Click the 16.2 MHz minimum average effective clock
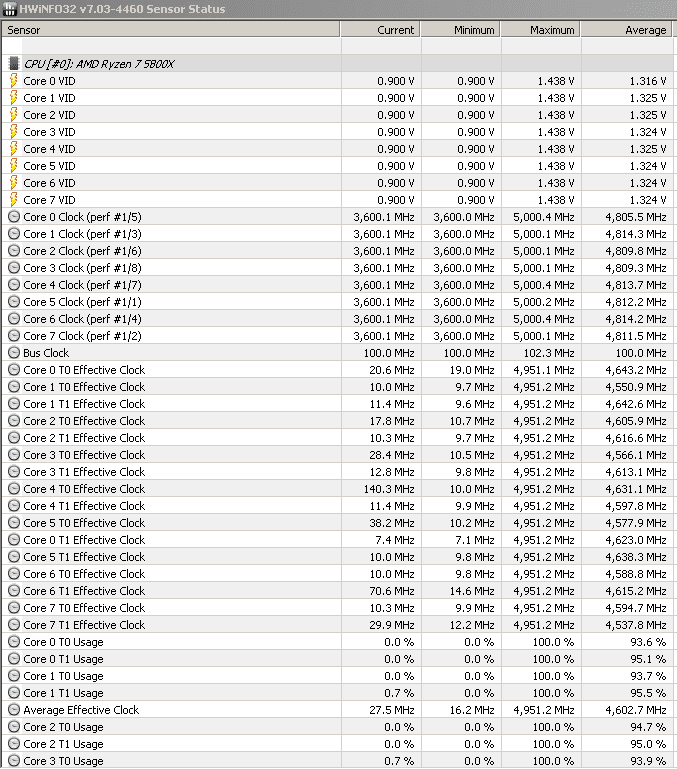Screen dimensions: 677x770 point(472,710)
